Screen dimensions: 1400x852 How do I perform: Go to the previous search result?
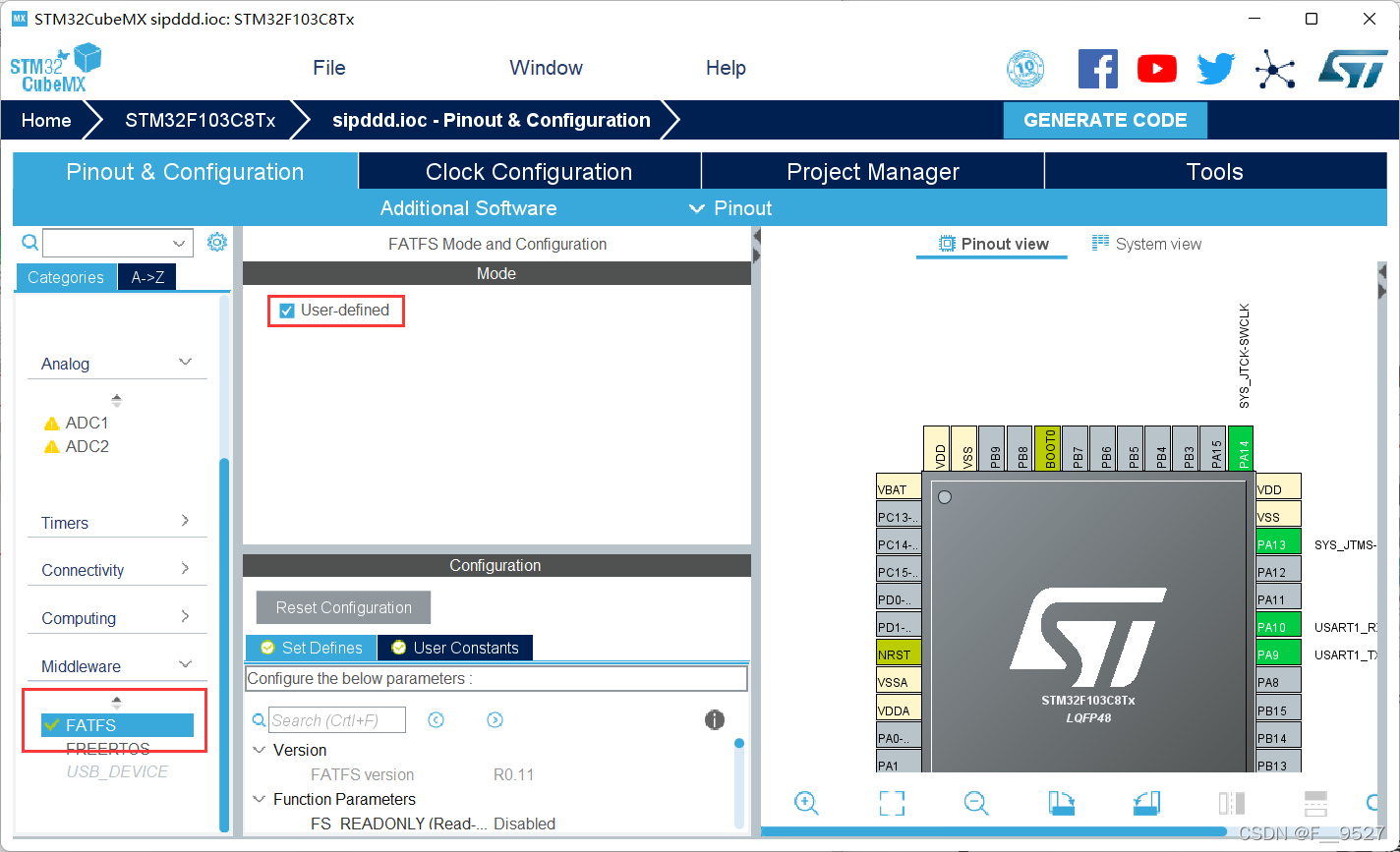coord(437,720)
